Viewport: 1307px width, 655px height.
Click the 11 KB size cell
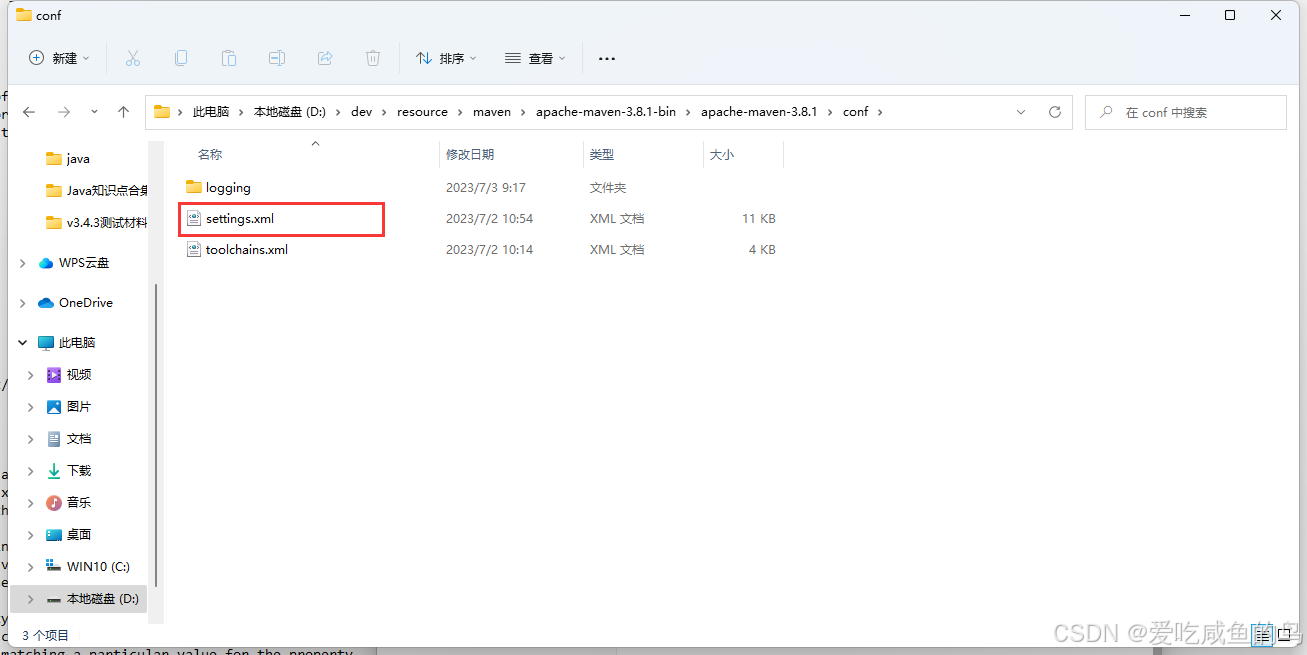[x=759, y=219]
